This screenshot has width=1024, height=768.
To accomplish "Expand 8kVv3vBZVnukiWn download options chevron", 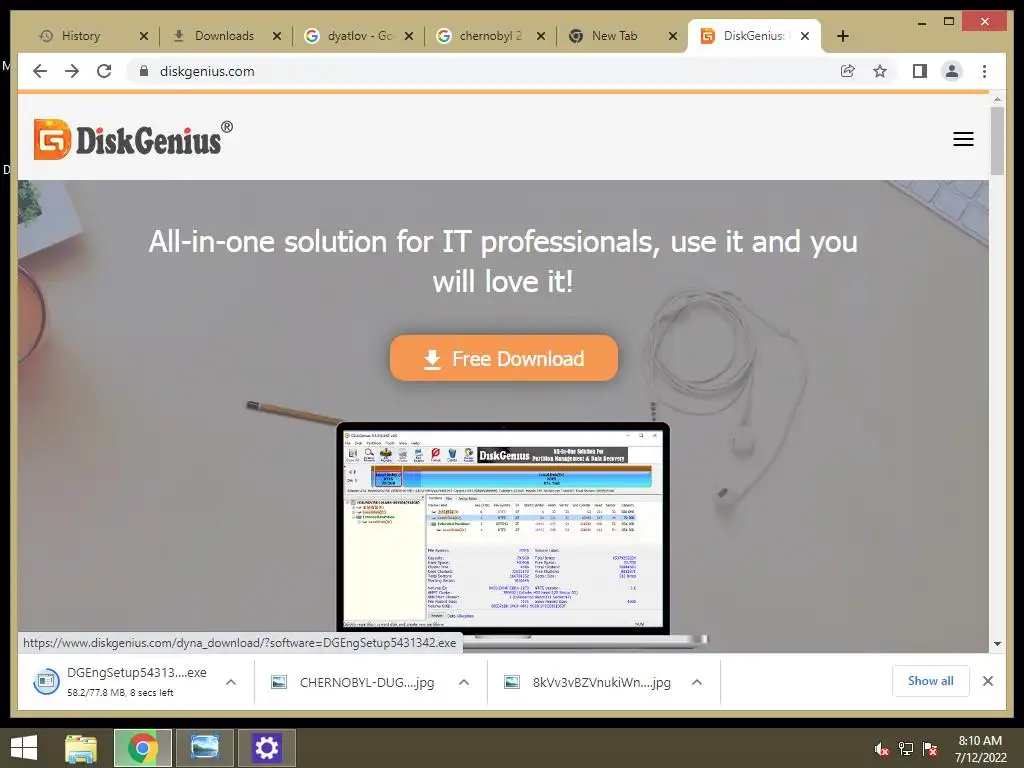I will (697, 682).
